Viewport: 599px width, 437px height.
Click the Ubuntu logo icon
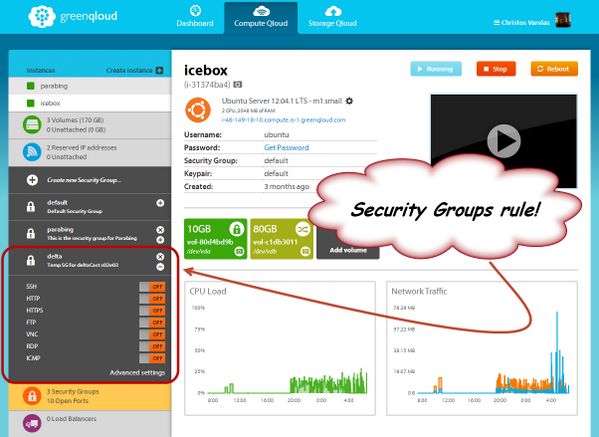pos(198,110)
